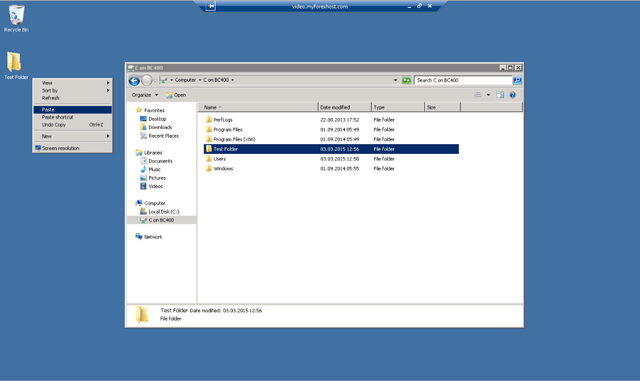The image size is (640, 381).
Task: Choose Refresh in the context menu
Action: click(72, 98)
